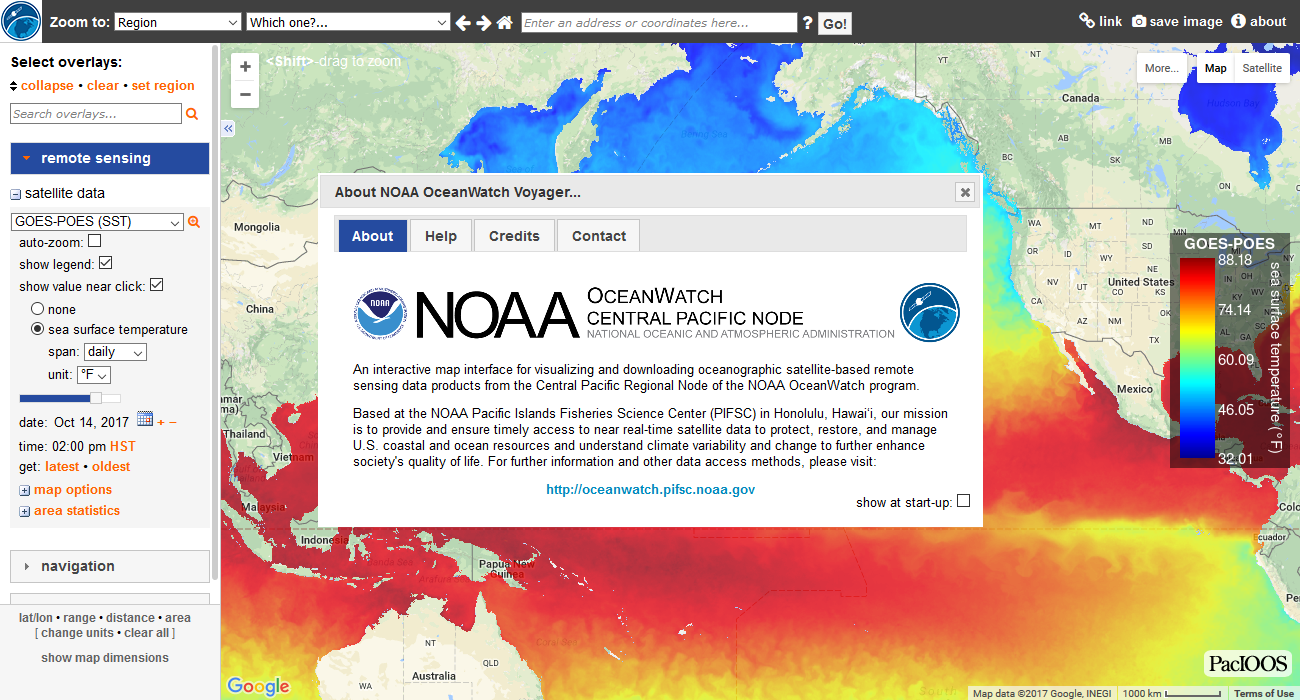Select the sea surface temperature radio button
1300x700 pixels.
coord(38,329)
